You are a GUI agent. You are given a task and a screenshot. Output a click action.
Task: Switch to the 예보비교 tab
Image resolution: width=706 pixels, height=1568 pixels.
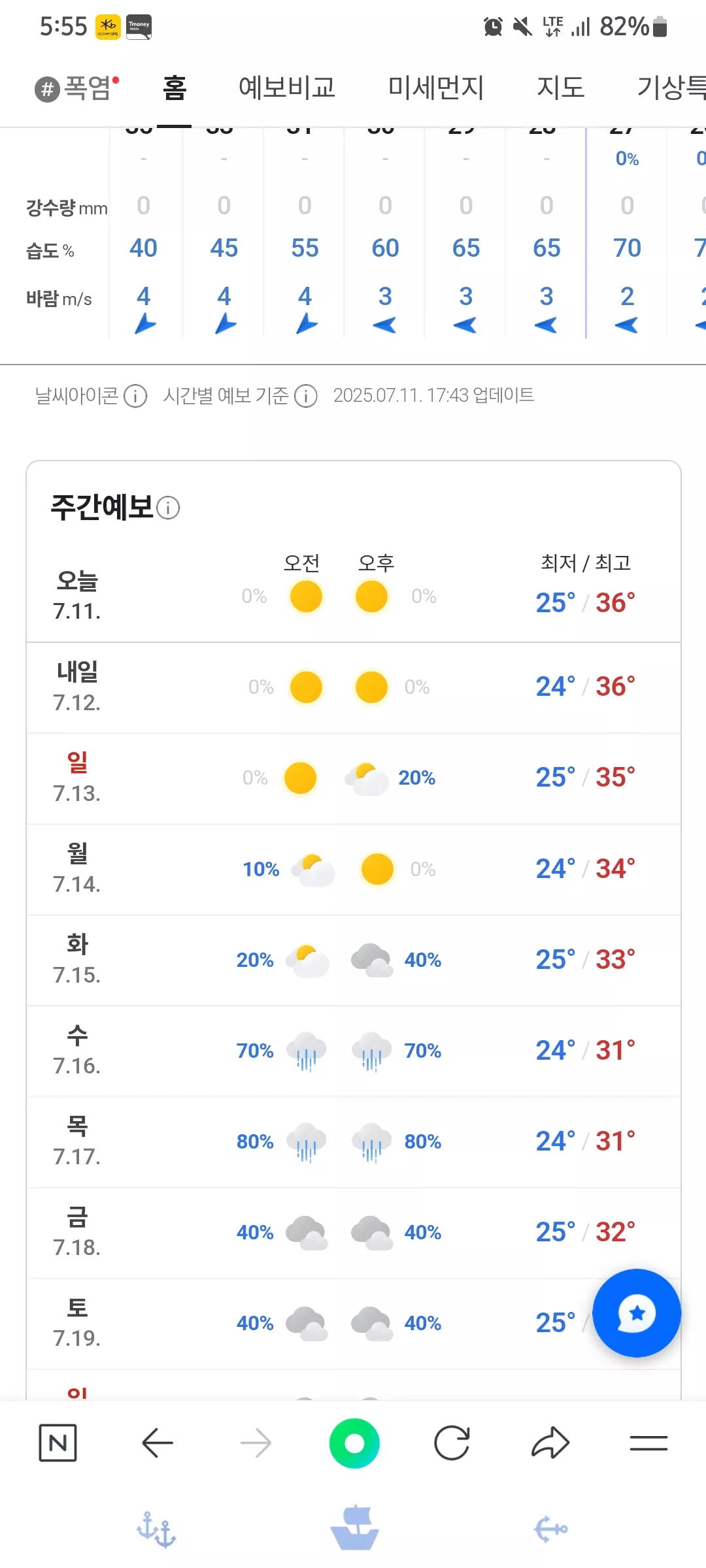click(287, 88)
